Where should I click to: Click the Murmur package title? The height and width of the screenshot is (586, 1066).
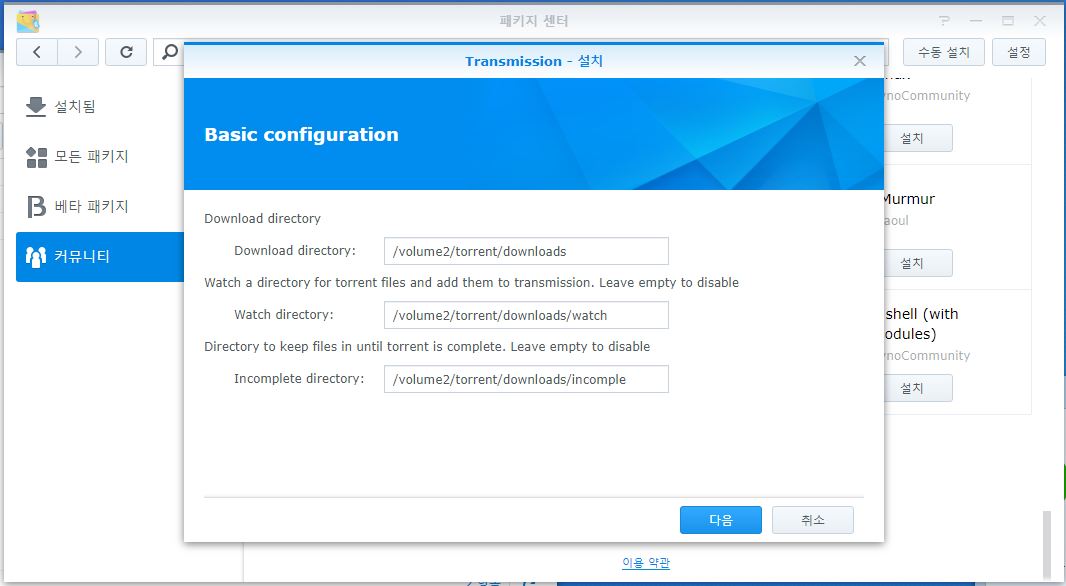pyautogui.click(x=908, y=199)
